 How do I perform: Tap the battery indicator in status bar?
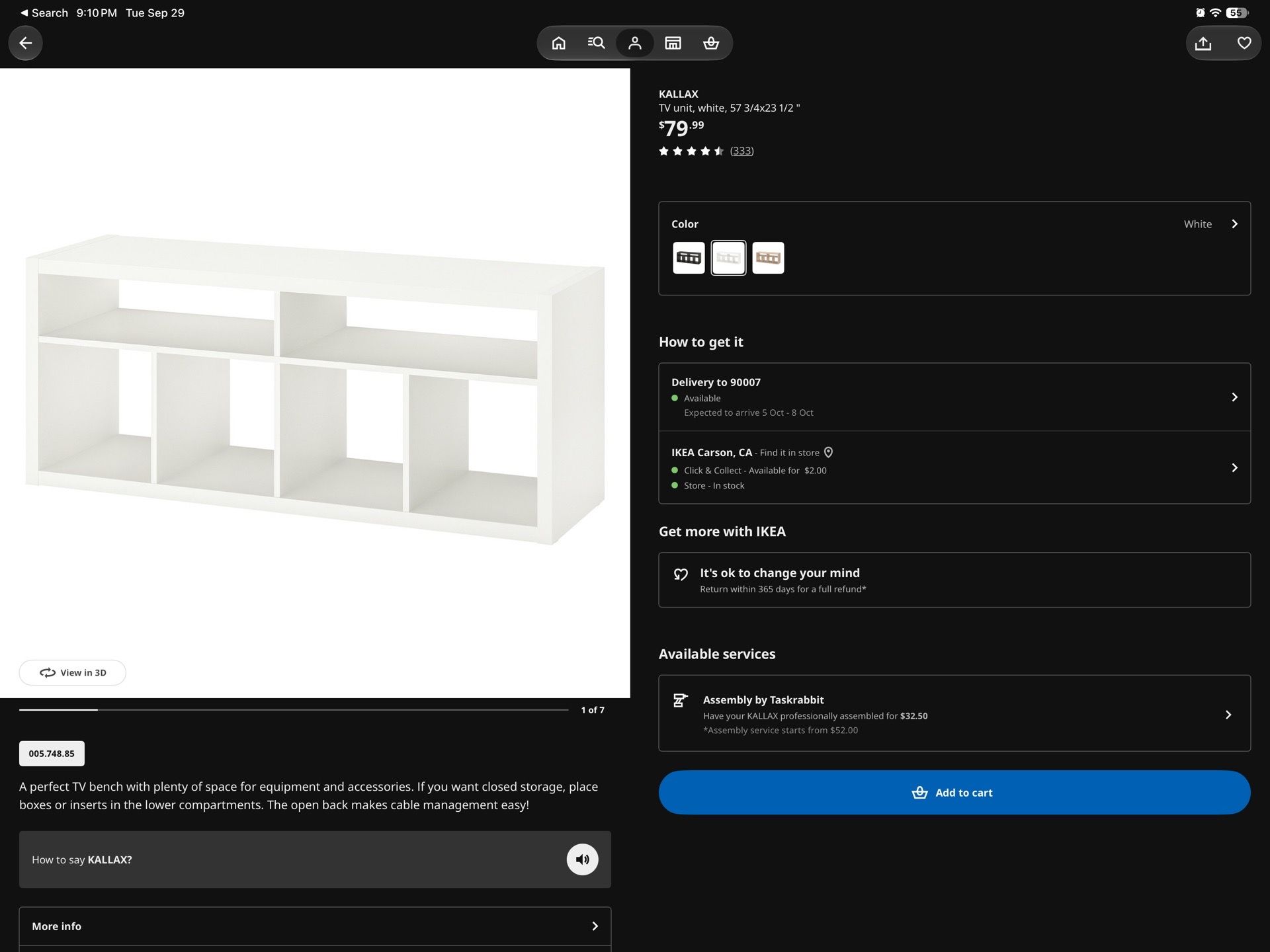click(x=1237, y=13)
